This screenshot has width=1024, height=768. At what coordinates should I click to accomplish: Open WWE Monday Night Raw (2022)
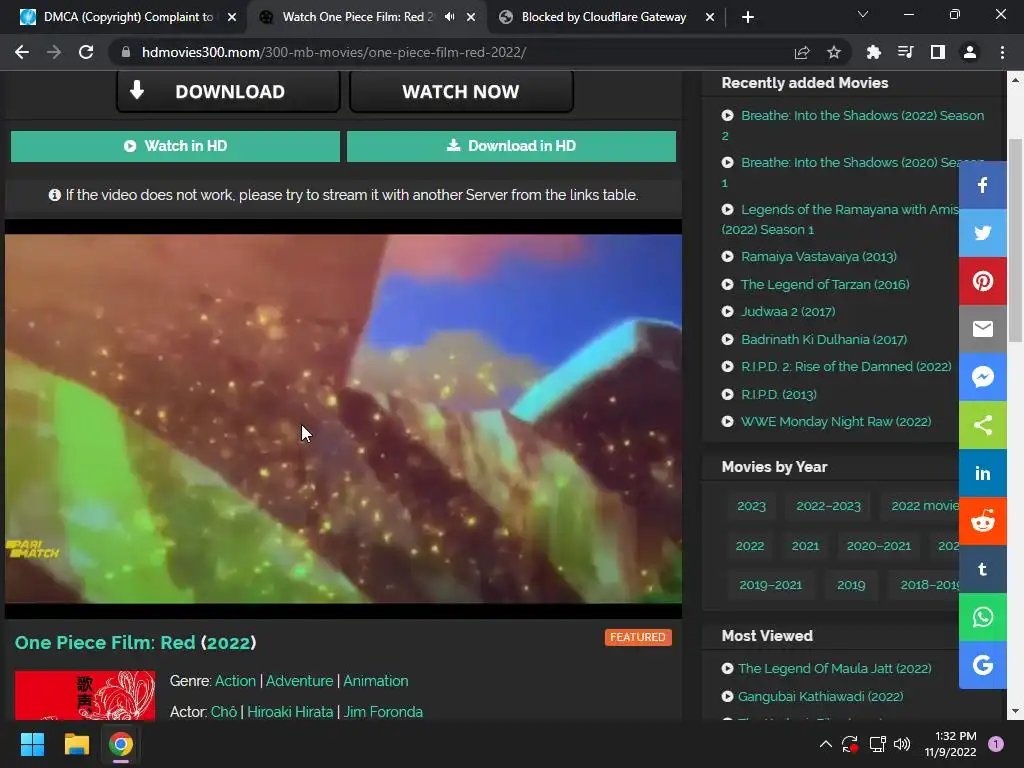tap(836, 421)
